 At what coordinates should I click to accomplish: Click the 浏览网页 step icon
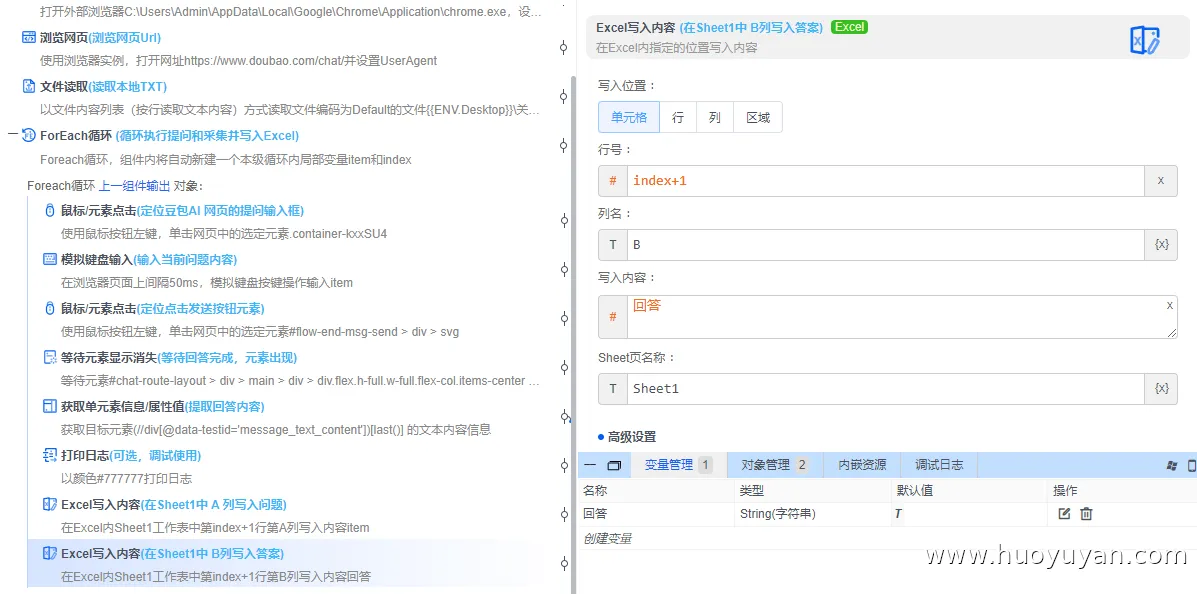(29, 37)
